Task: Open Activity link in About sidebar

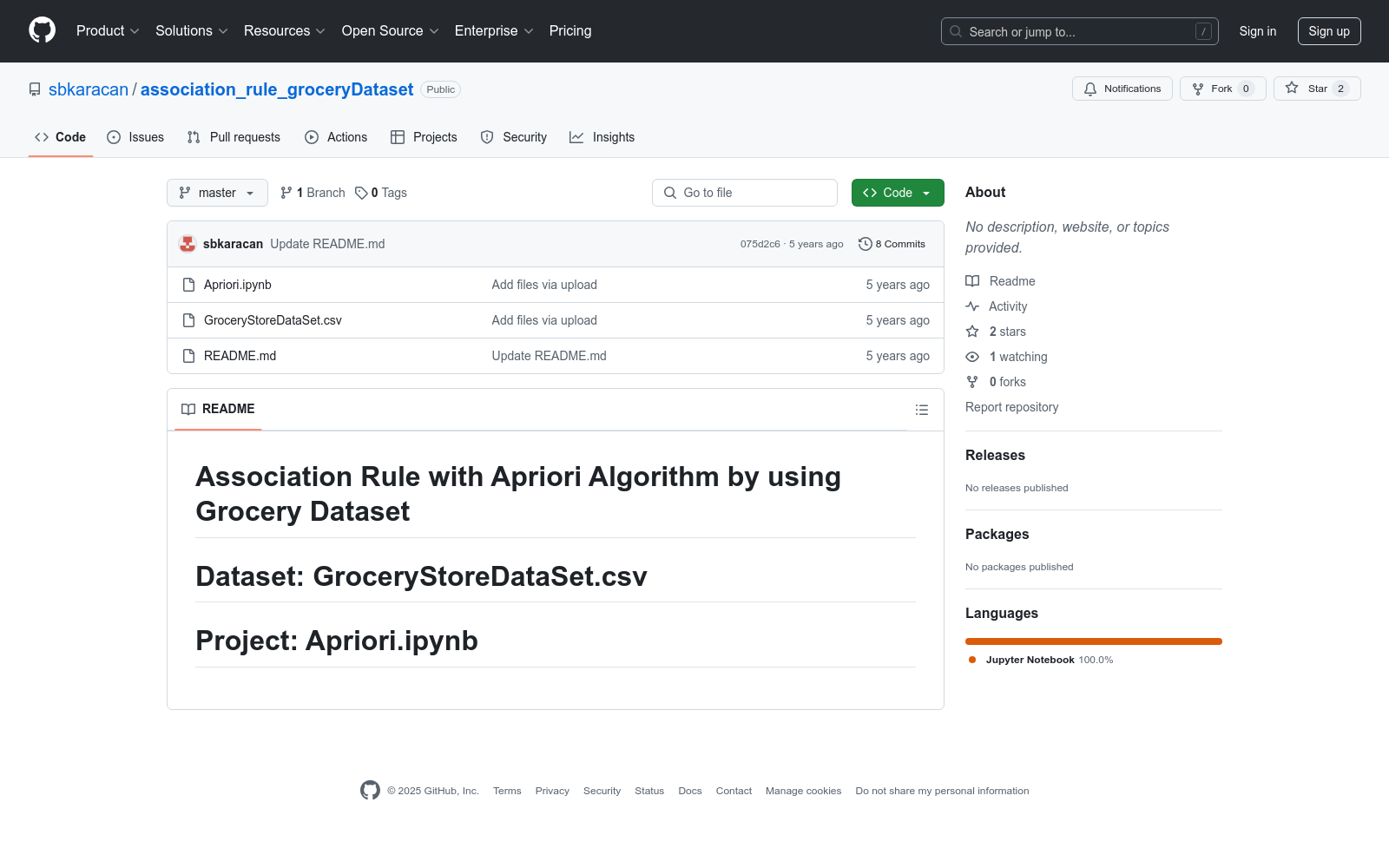Action: [x=997, y=306]
